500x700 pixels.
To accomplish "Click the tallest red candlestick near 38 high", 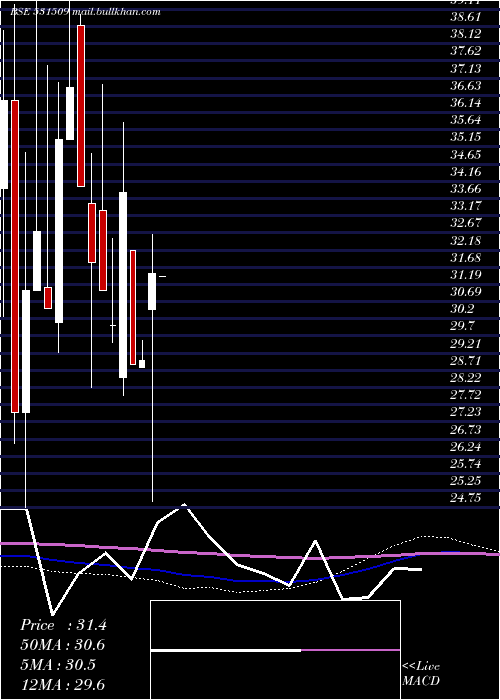I will (x=81, y=106).
